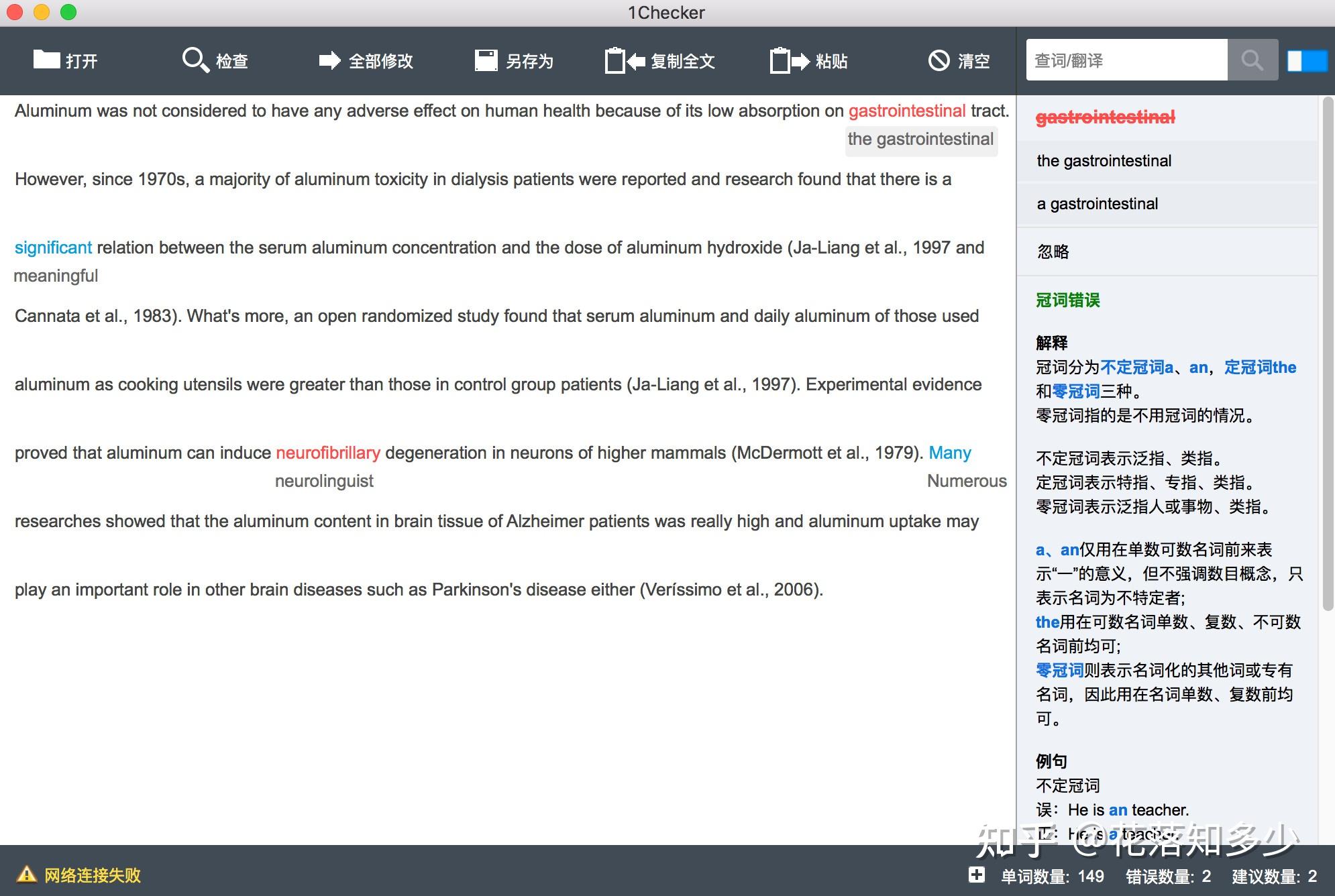Click the right panel vertical scrollbar
1335x896 pixels.
coord(1328,354)
